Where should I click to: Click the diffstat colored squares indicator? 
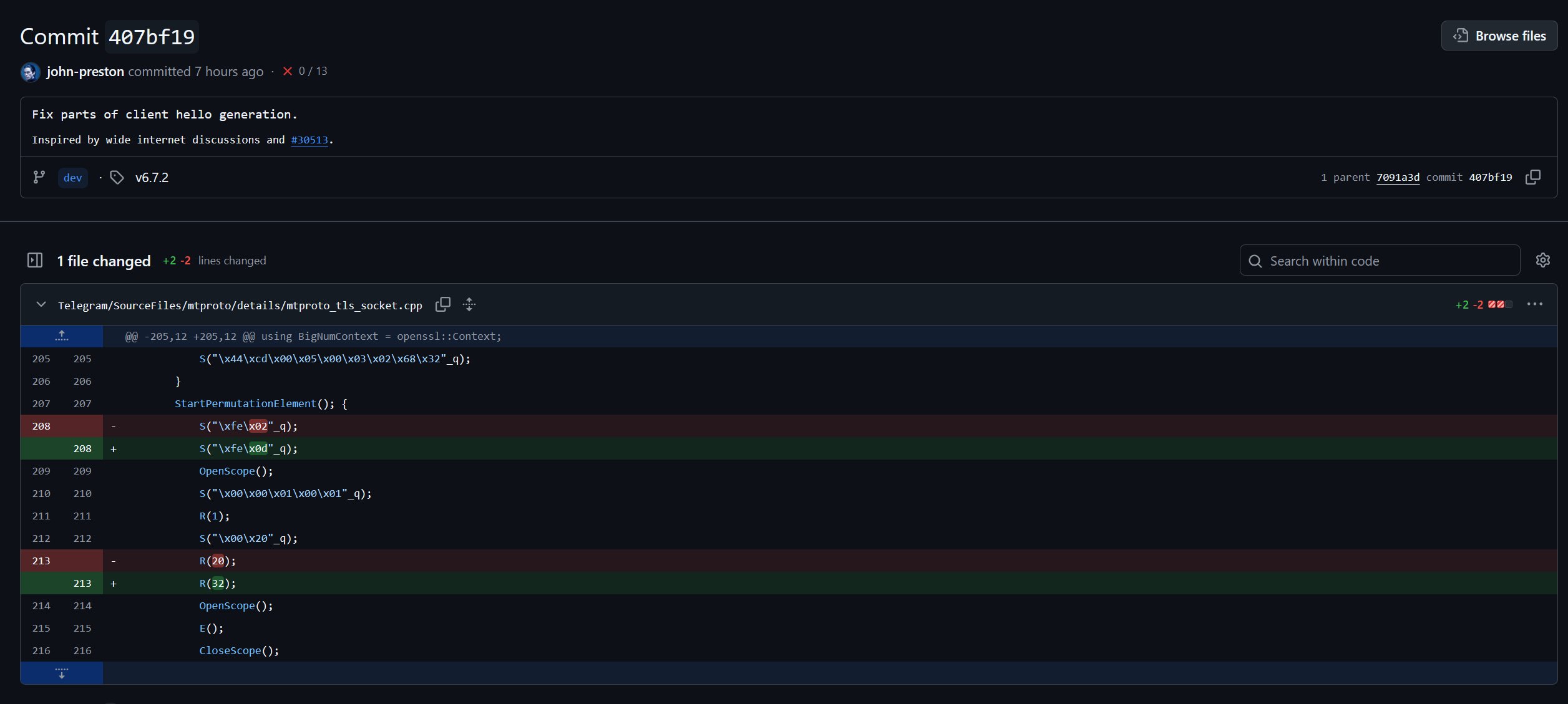pos(1499,305)
